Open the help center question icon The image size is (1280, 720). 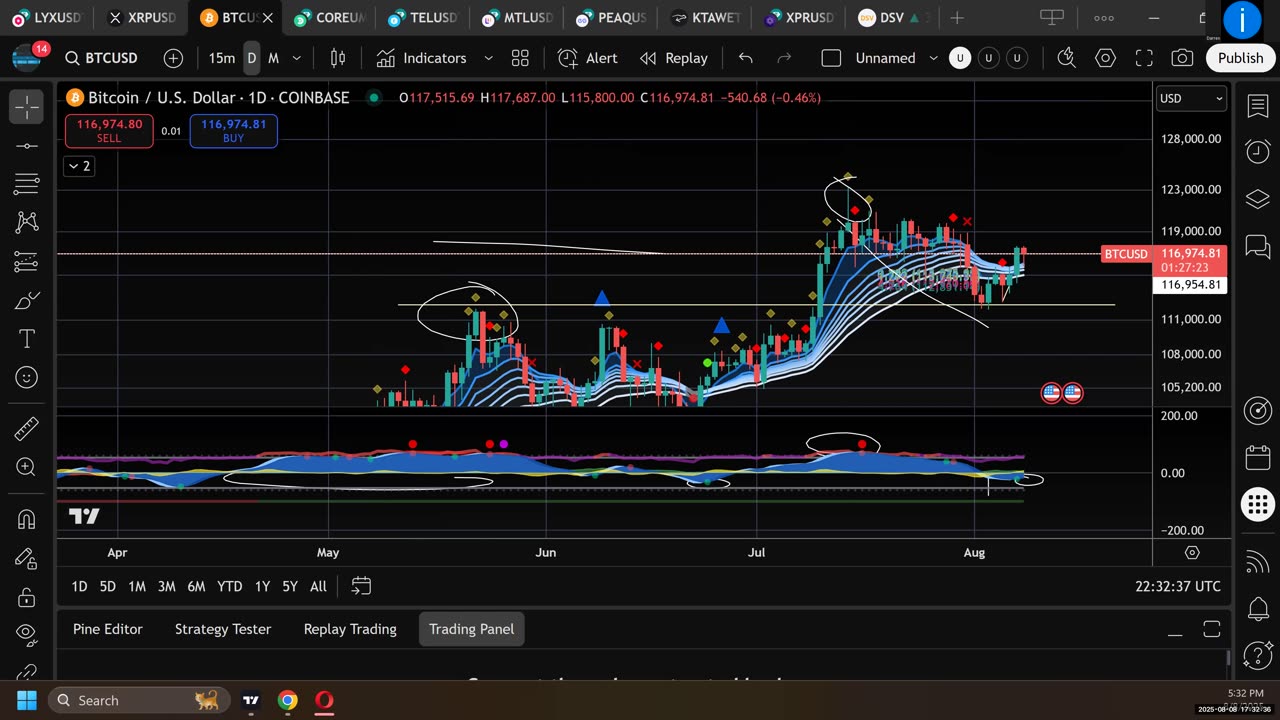point(1258,657)
